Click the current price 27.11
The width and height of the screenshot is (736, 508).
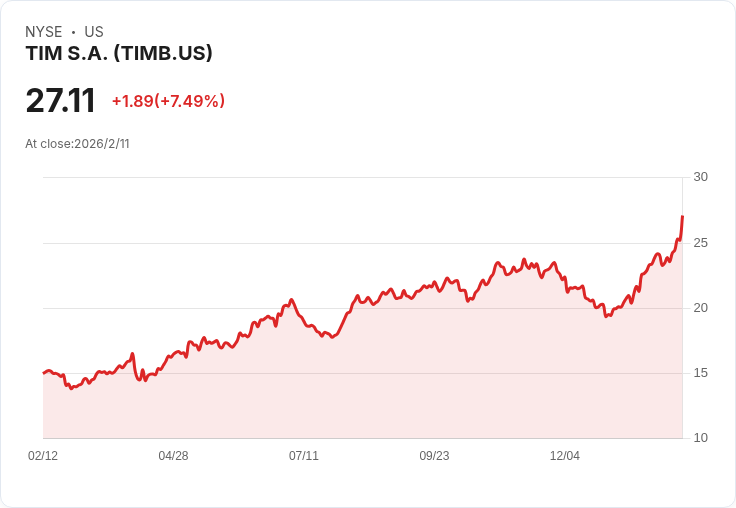[x=61, y=101]
